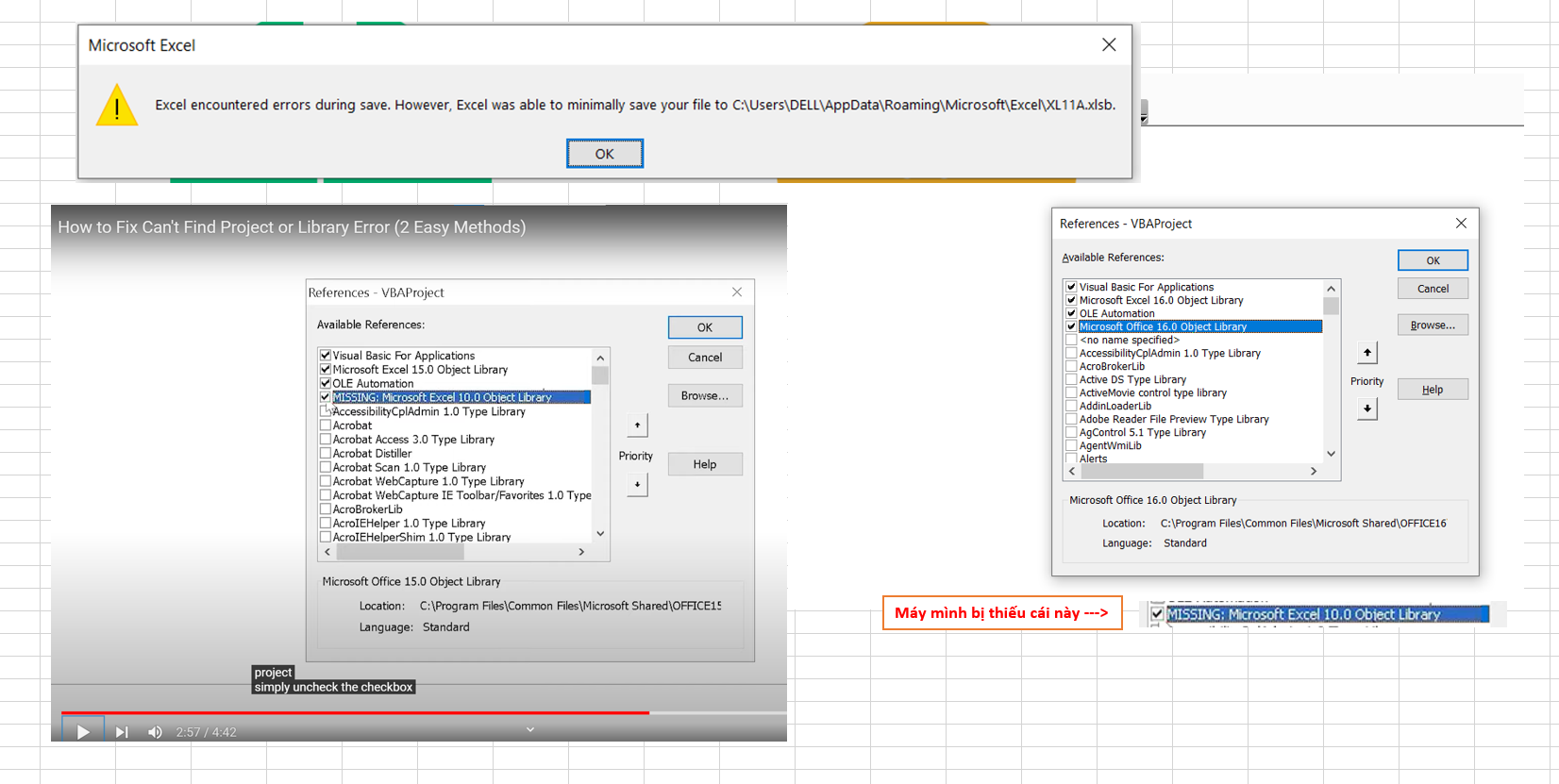This screenshot has width=1559, height=784.
Task: Click OK in right References - VBAProject dialog
Action: pos(1433,260)
